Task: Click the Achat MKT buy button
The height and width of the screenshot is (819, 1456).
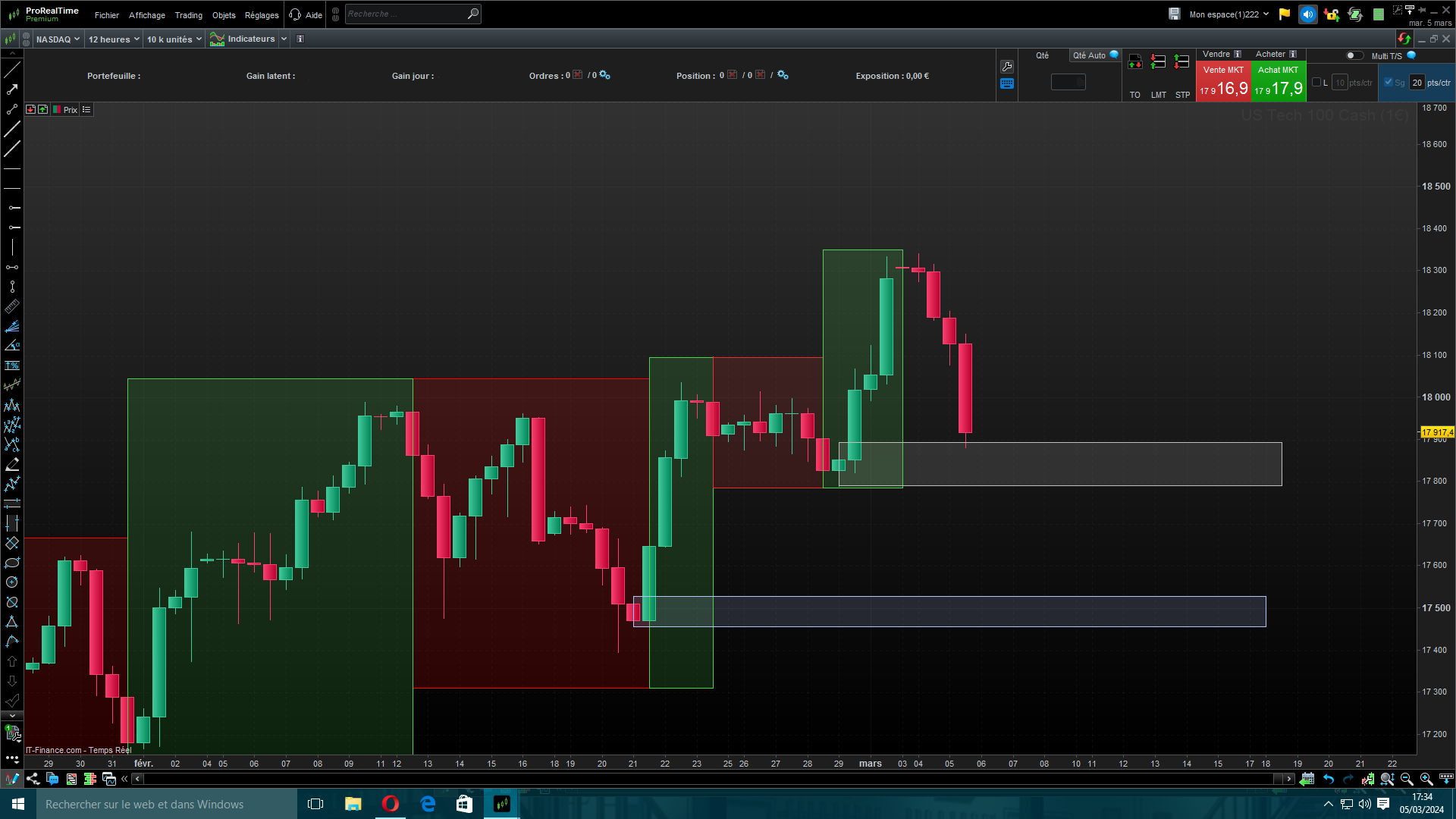Action: click(1279, 82)
